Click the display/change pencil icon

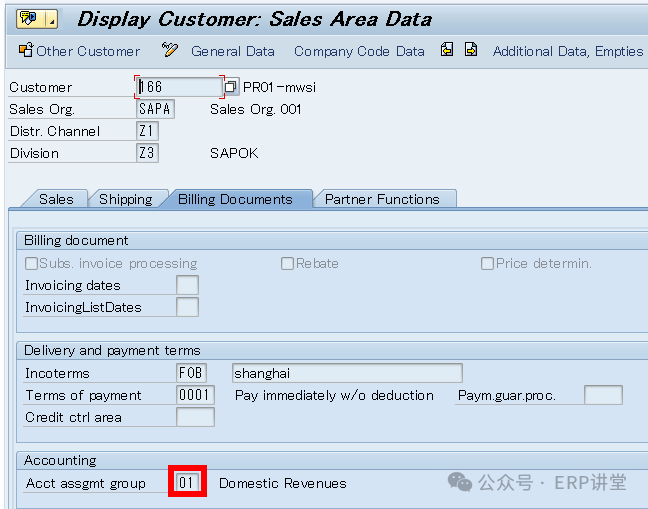[170, 50]
